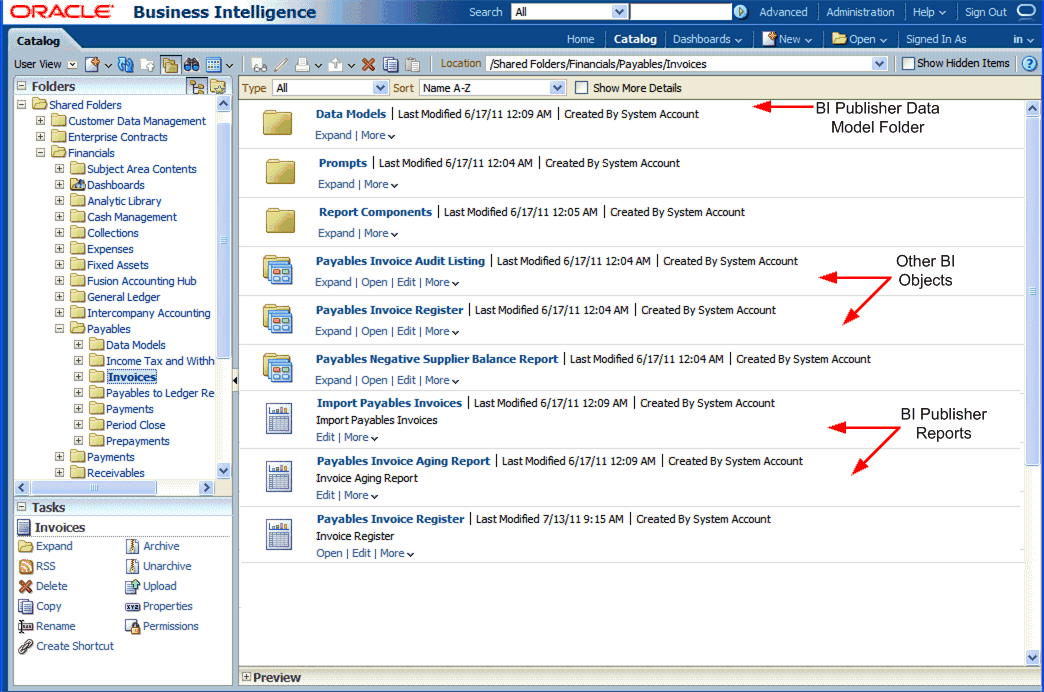Open the Help menu
Screen dimensions: 1044x692
[929, 12]
